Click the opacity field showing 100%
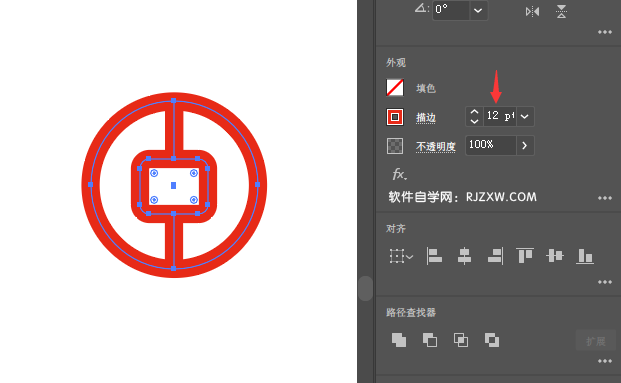 coord(491,145)
